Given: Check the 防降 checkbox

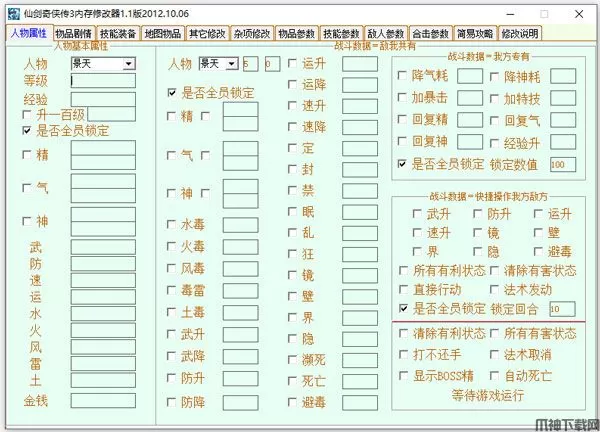Looking at the screenshot, I should coord(171,402).
